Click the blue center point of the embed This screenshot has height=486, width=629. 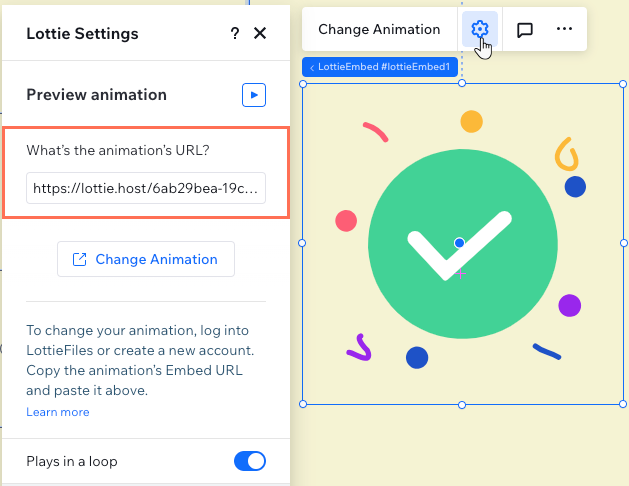pos(459,243)
